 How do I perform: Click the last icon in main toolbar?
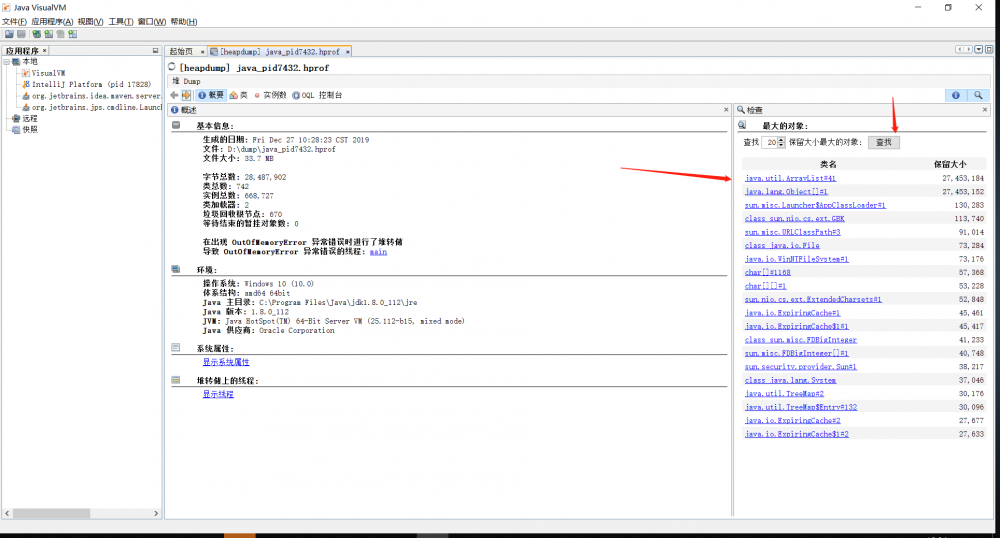[x=73, y=34]
